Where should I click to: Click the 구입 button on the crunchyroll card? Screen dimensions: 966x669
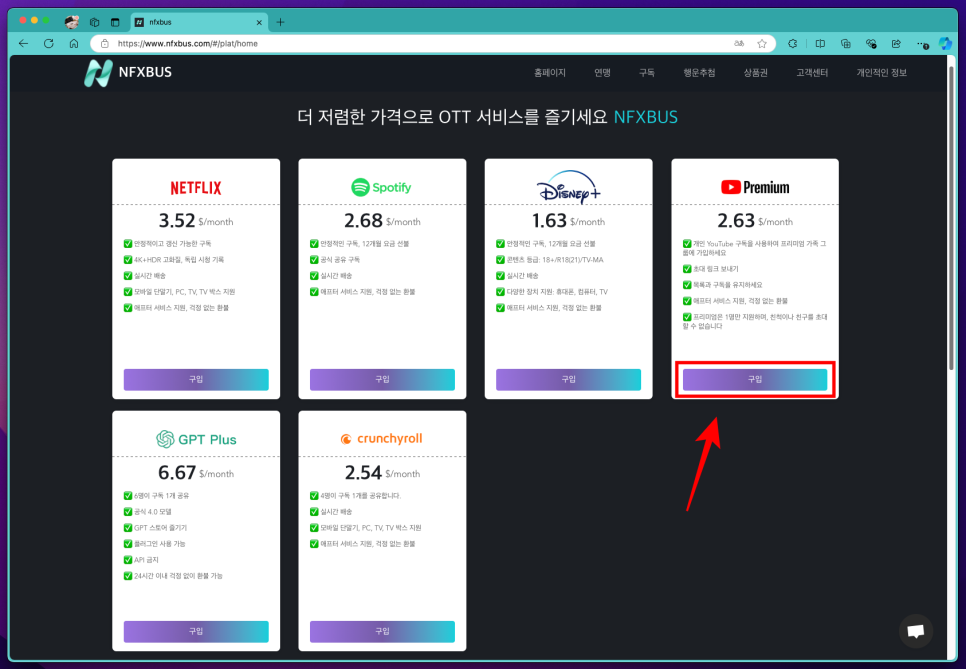[x=382, y=631]
